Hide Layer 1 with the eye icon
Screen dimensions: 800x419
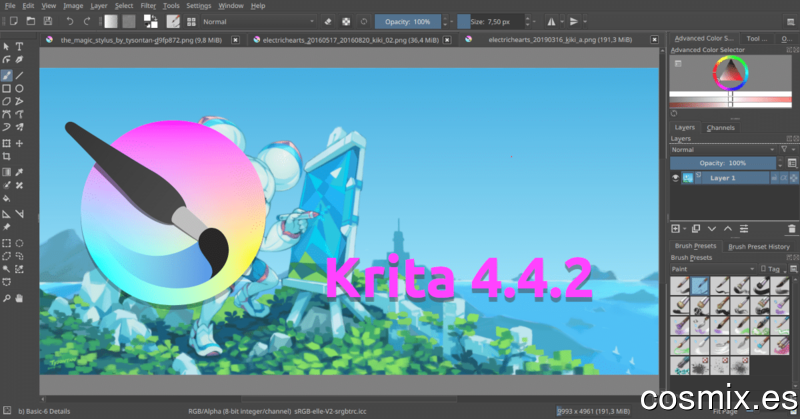coord(676,178)
